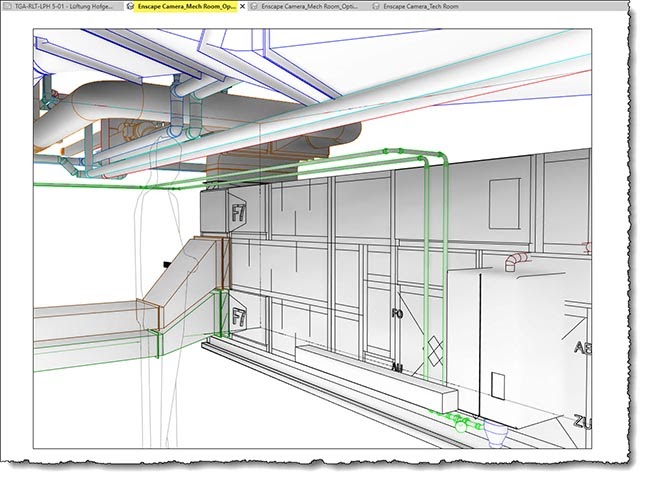Select the FO label on the air handling unit
645x478 pixels.
click(x=397, y=314)
